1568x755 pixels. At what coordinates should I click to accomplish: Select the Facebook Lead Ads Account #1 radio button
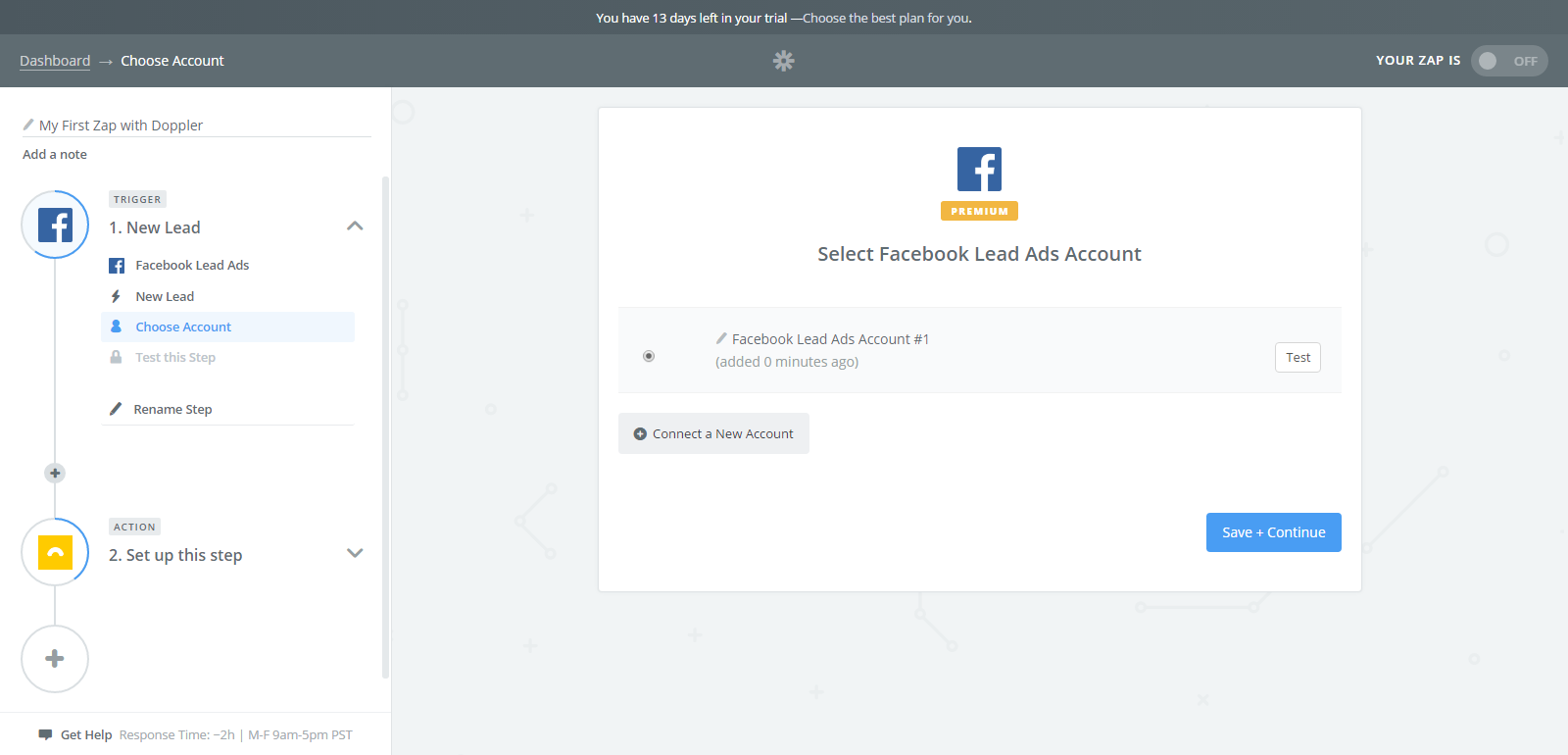coord(649,356)
